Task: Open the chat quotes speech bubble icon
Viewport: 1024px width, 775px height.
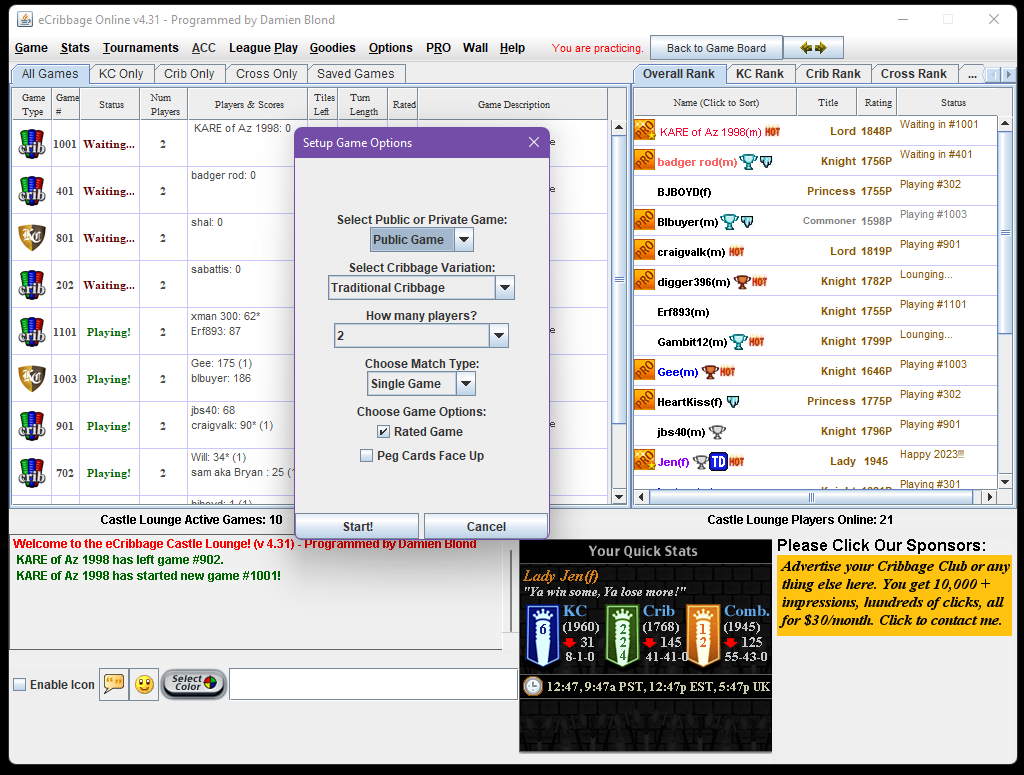Action: 114,684
